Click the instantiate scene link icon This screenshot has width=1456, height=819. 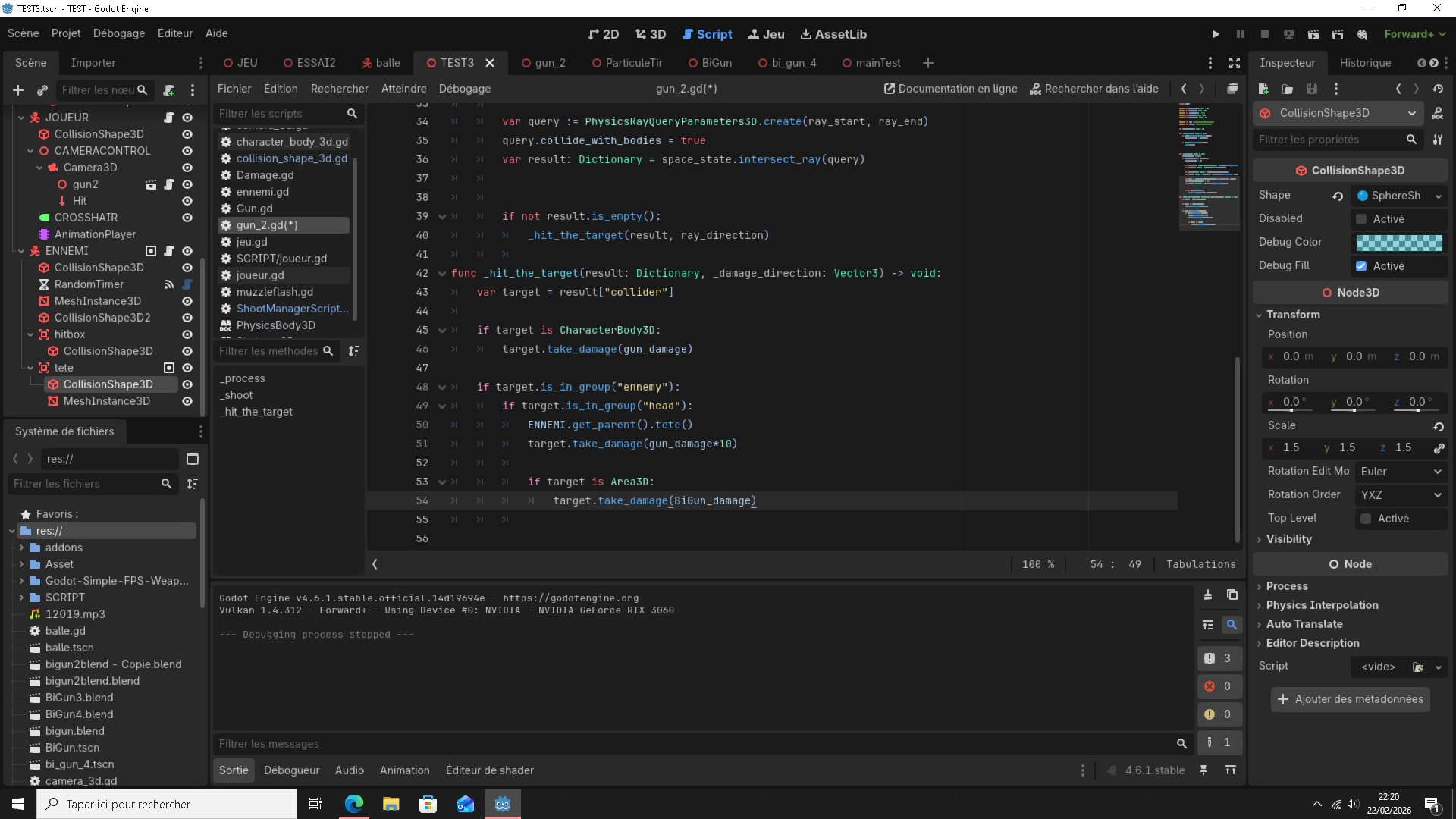point(42,90)
